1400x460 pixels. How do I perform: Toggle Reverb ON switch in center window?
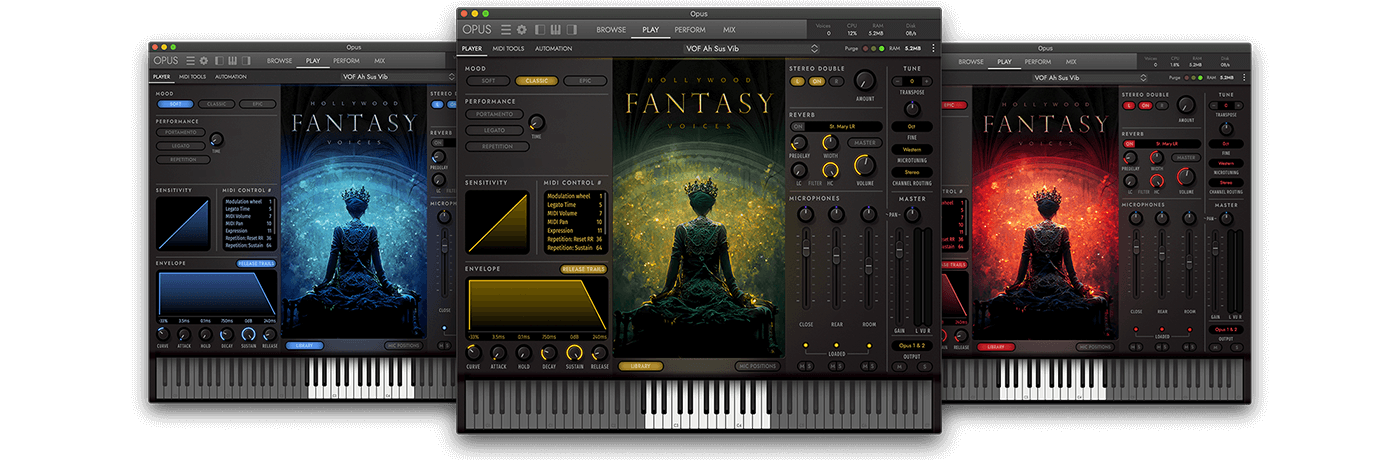point(798,127)
